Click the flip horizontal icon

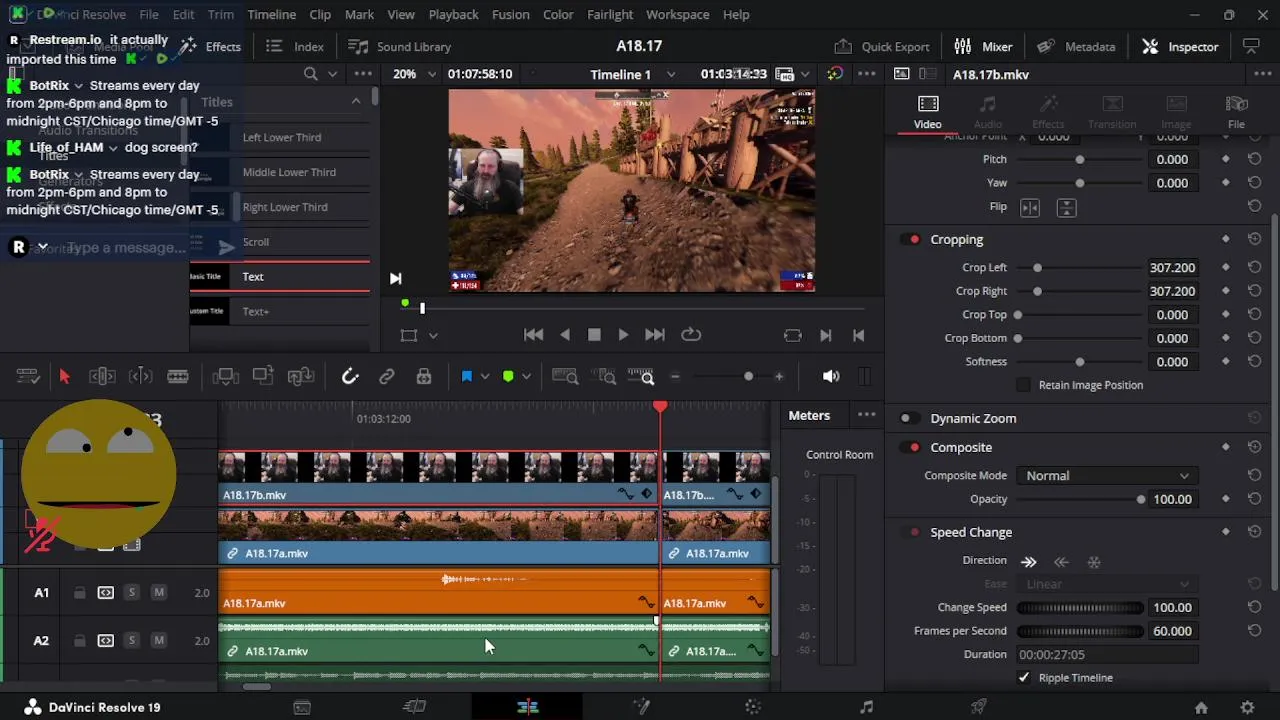[x=1030, y=207]
